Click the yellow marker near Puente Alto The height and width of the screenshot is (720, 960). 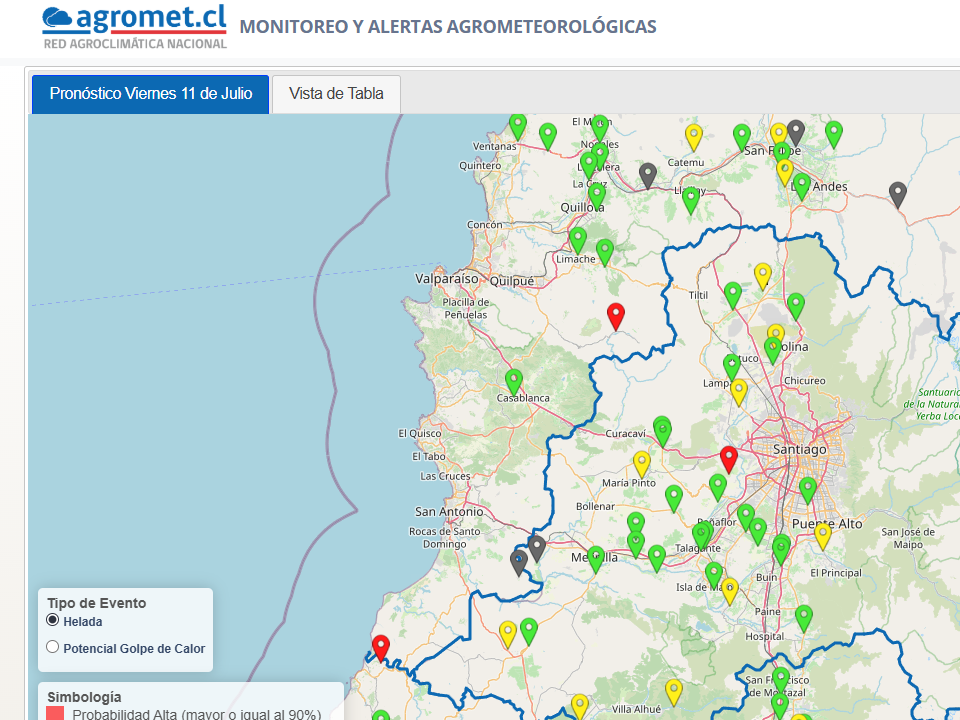pos(823,535)
